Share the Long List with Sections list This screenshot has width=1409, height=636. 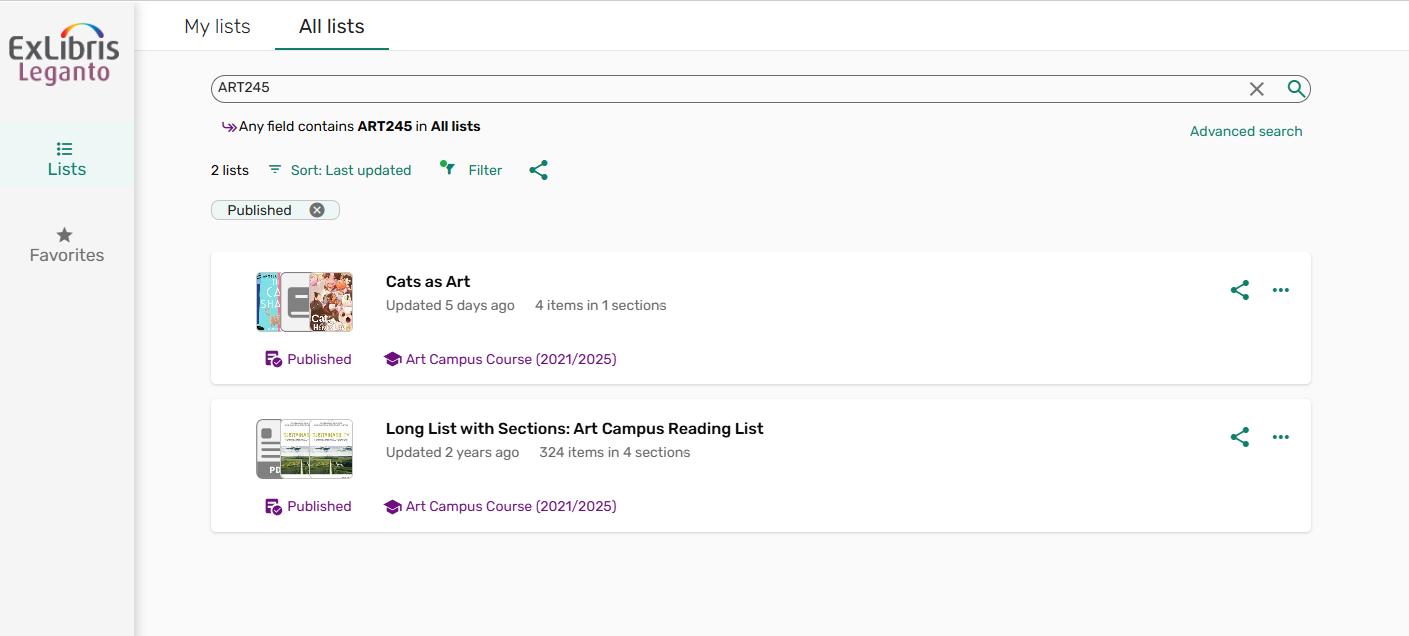(x=1240, y=437)
